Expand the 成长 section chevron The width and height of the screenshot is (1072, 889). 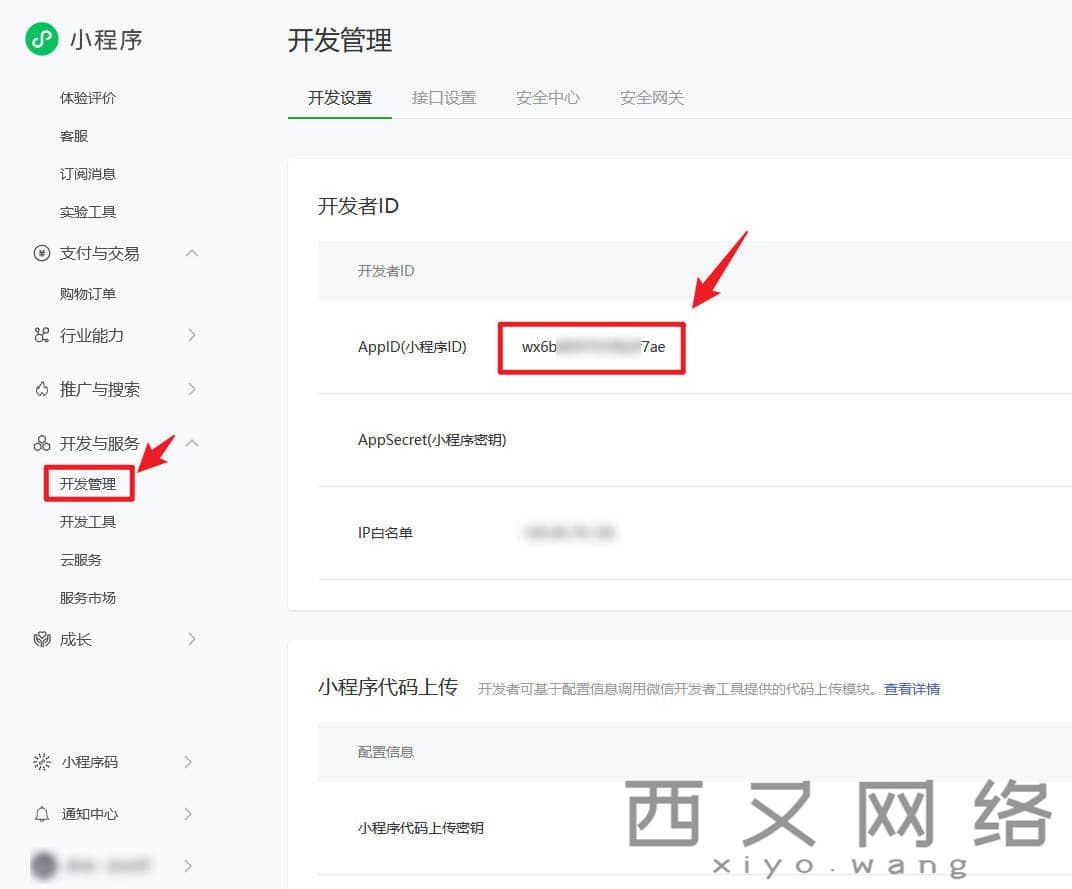click(192, 639)
